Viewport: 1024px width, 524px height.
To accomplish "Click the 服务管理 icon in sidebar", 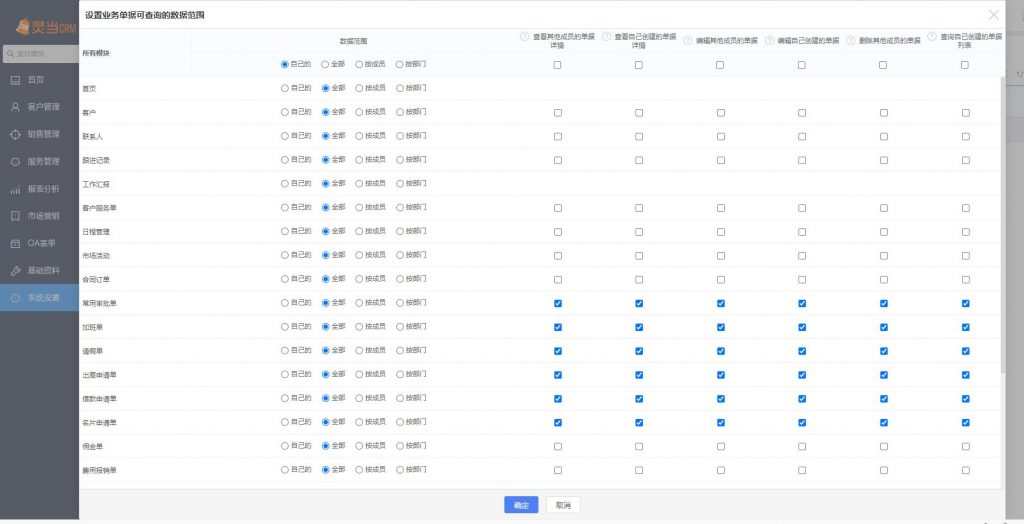I will tap(16, 161).
